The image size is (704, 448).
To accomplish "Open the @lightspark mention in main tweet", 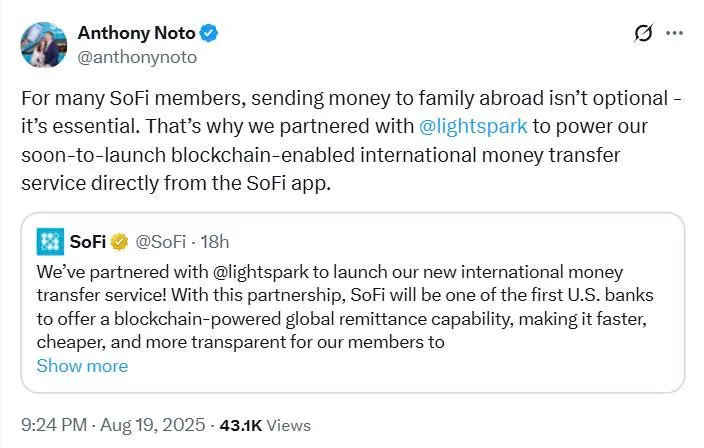I will [x=473, y=126].
